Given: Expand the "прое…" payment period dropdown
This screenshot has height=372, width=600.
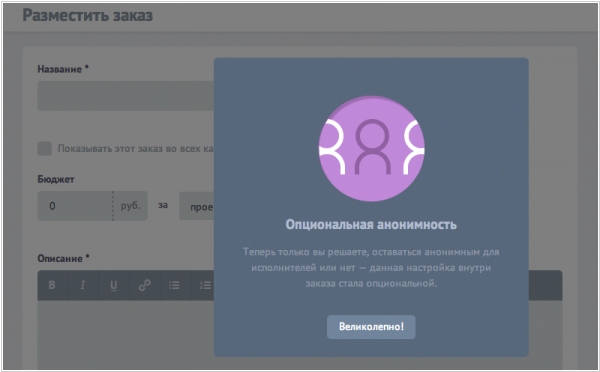Looking at the screenshot, I should pyautogui.click(x=196, y=206).
